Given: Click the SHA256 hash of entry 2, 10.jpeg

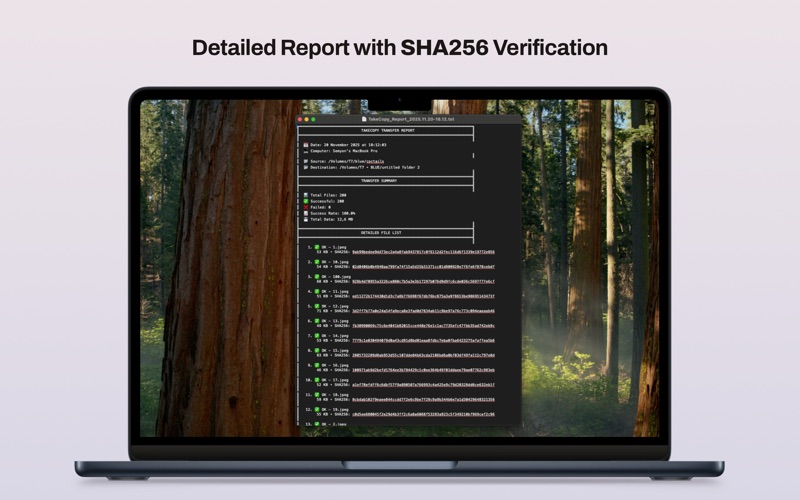Looking at the screenshot, I should pyautogui.click(x=423, y=267).
